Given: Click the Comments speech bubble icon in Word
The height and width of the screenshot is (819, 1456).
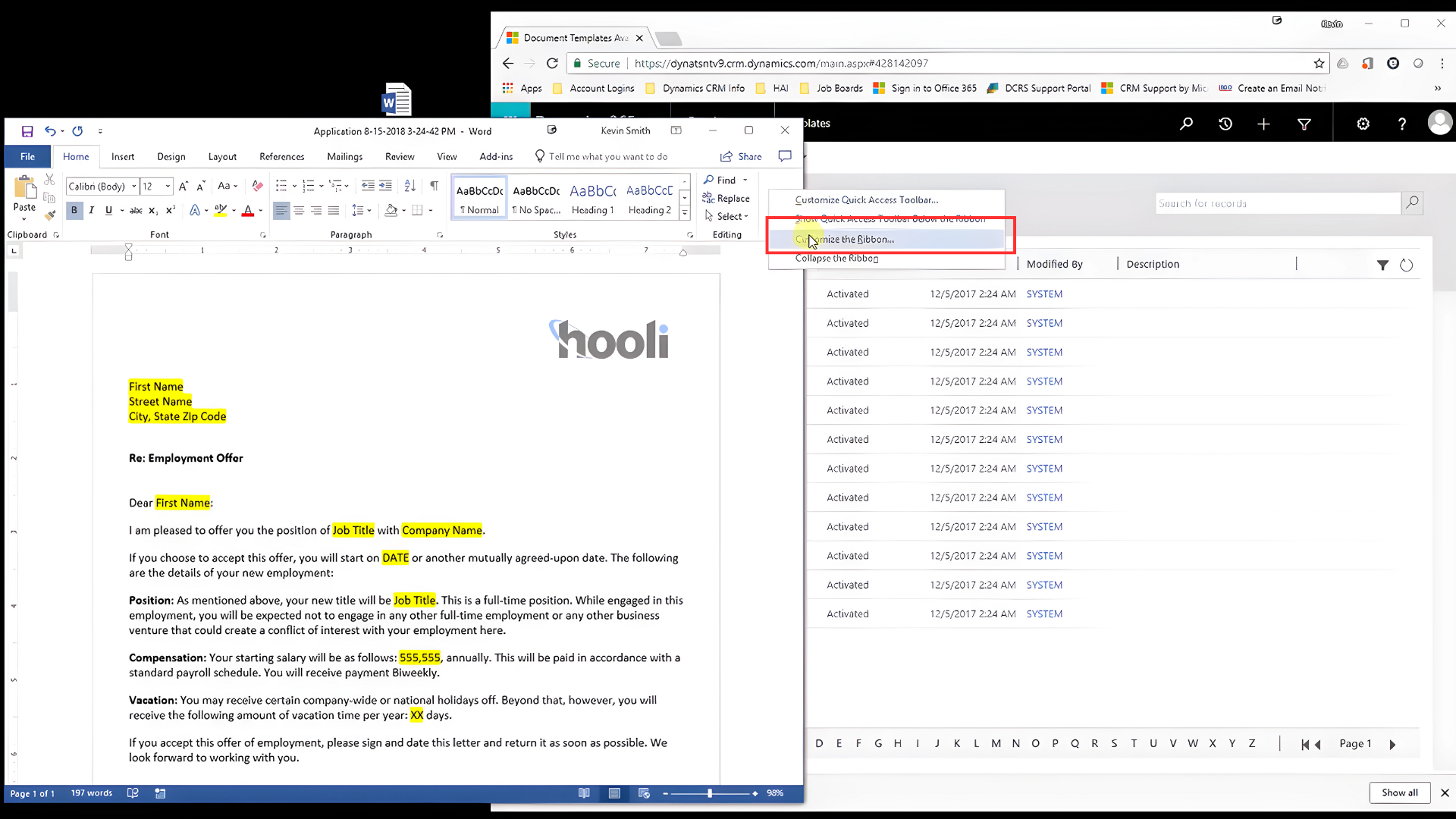Looking at the screenshot, I should [785, 156].
